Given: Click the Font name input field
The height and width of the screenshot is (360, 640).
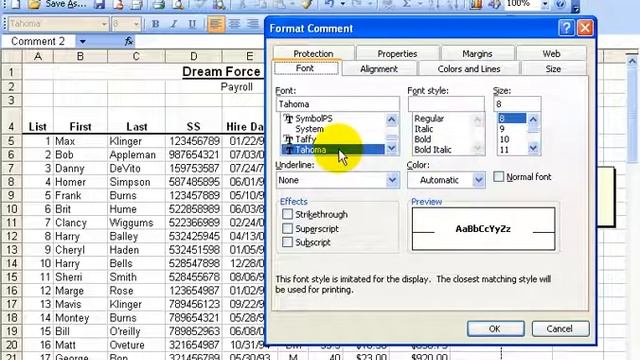Looking at the screenshot, I should point(338,104).
